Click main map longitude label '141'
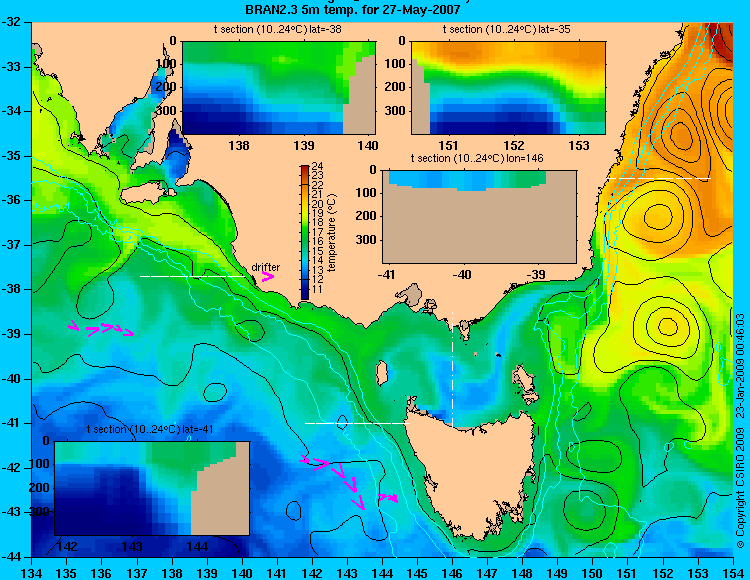This screenshot has width=750, height=580. tap(277, 573)
